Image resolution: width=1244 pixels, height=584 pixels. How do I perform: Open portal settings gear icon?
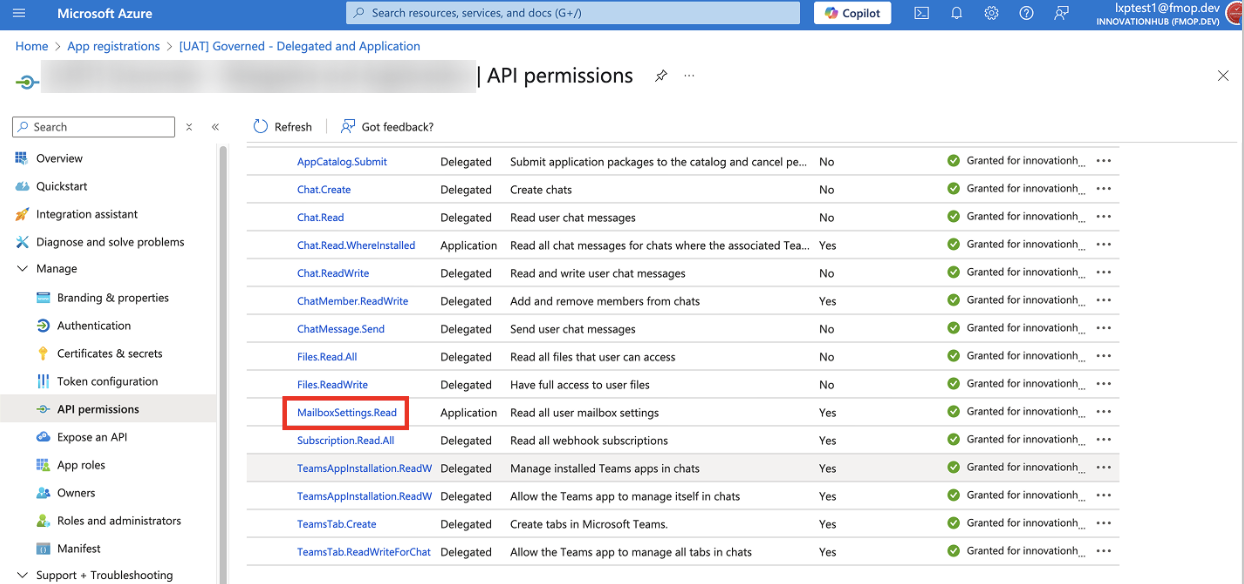[x=991, y=13]
